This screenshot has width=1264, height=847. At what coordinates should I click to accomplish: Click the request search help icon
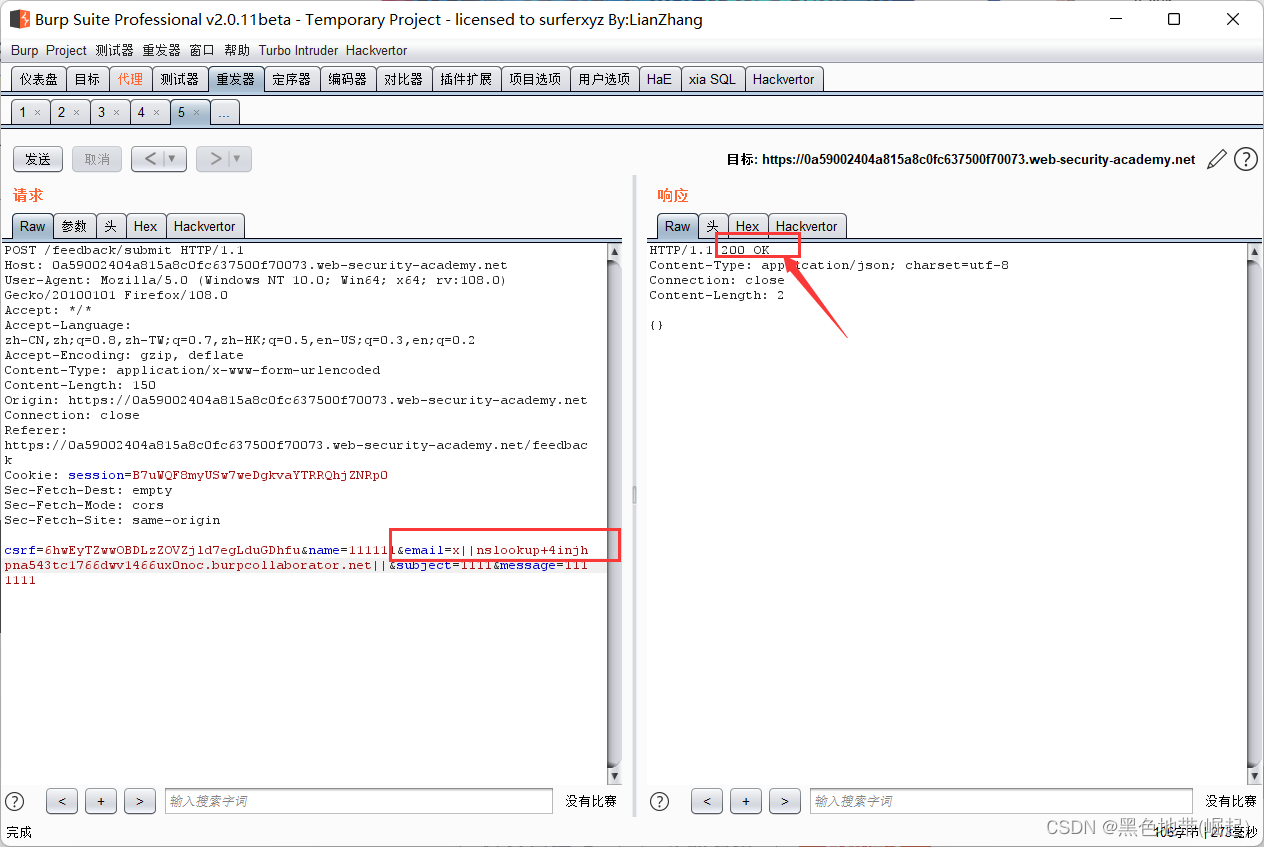[15, 801]
